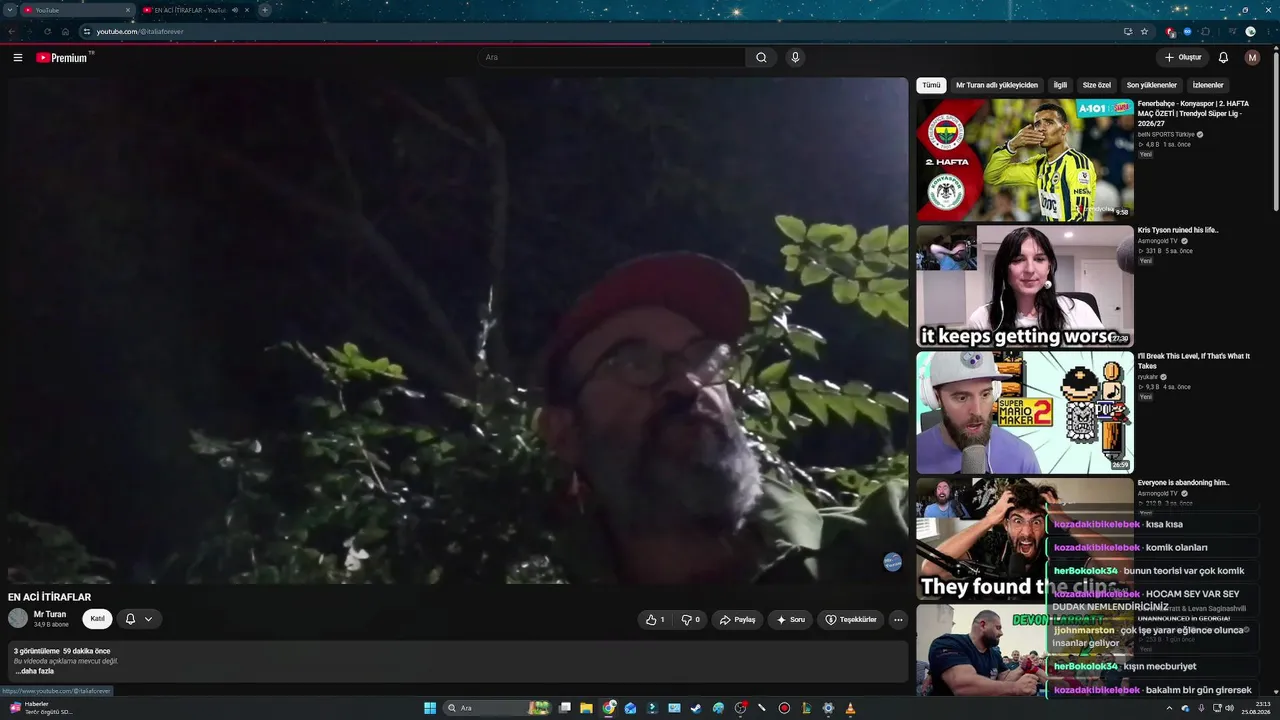1280x720 pixels.
Task: Open File Explorer from the taskbar
Action: pos(586,708)
